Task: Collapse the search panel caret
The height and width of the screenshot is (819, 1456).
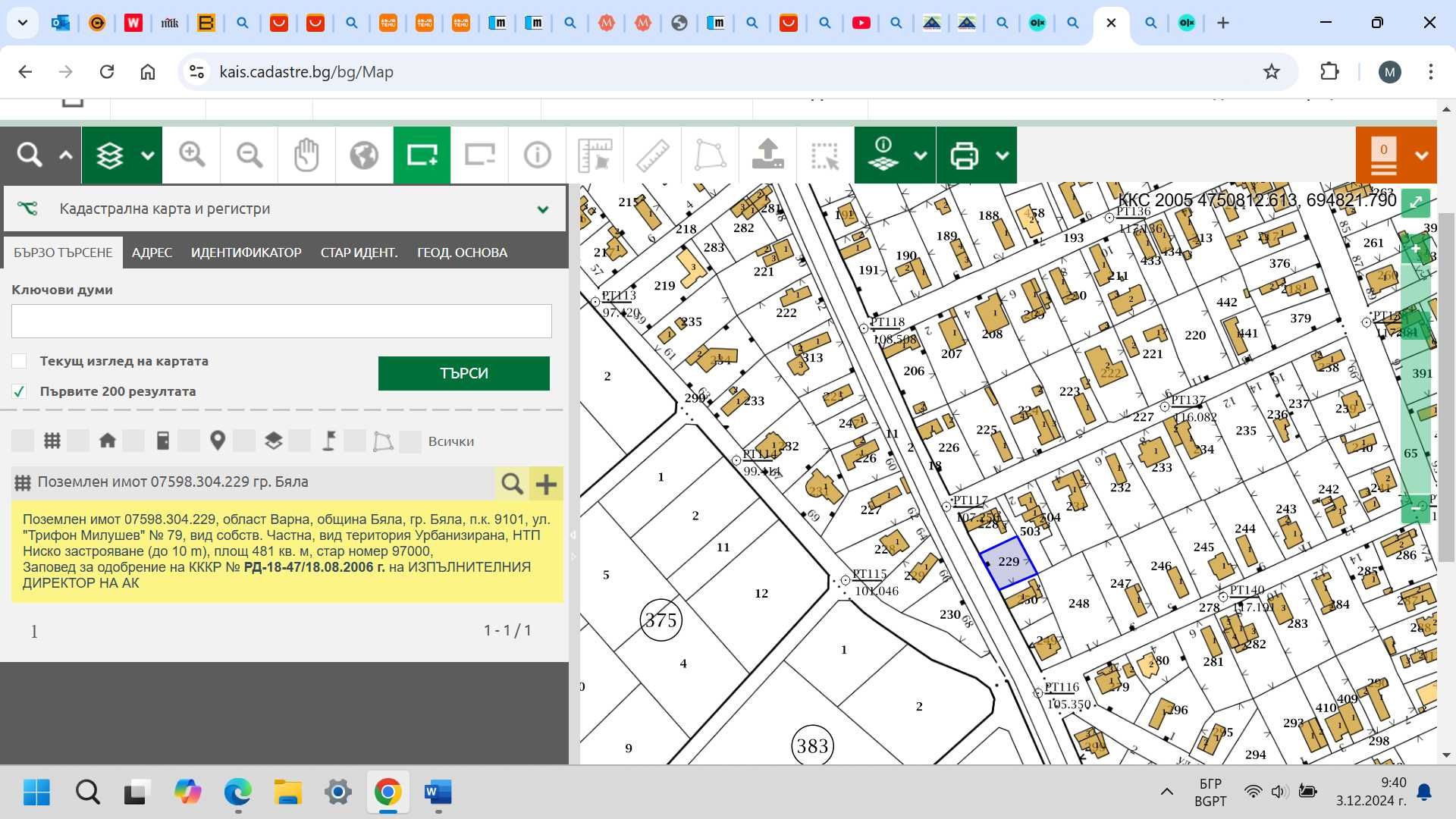Action: click(66, 155)
